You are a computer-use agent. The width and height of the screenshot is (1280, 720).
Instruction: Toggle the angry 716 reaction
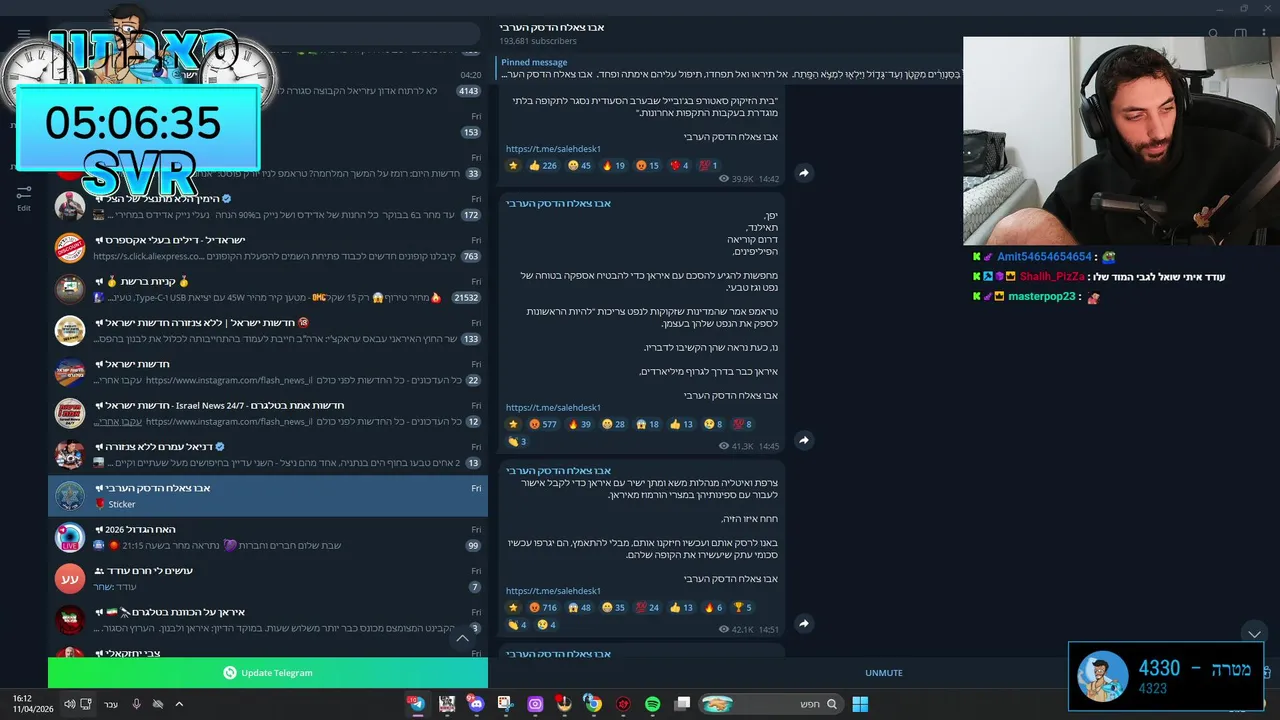(542, 607)
